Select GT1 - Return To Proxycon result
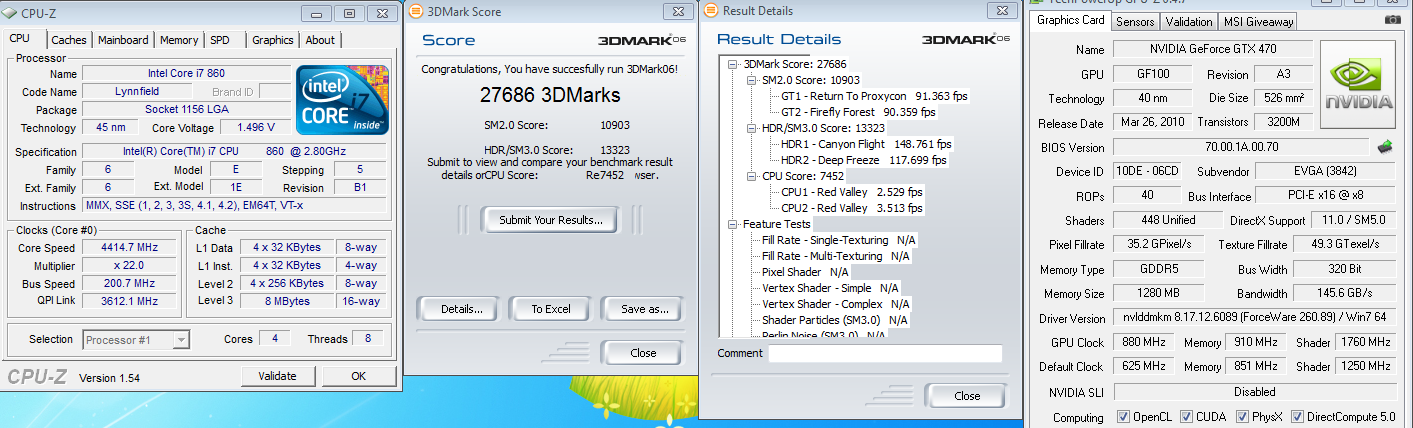The height and width of the screenshot is (428, 1413). tap(874, 96)
